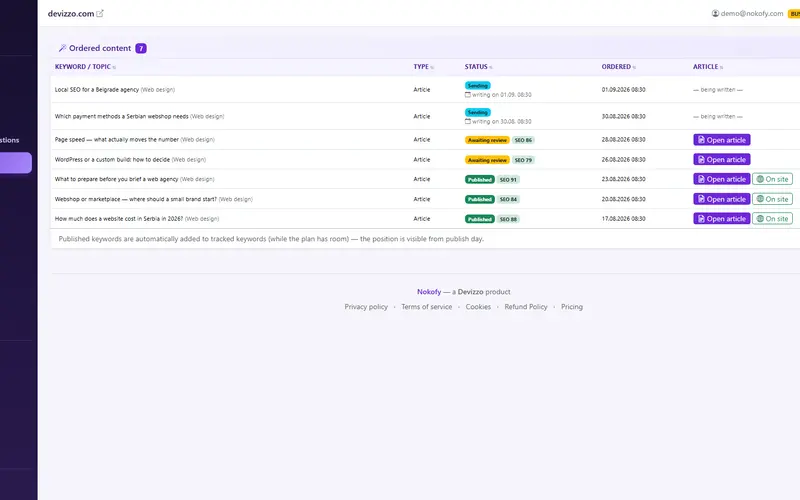Sort table by Article column
Viewport: 800px width, 500px height.
point(708,67)
